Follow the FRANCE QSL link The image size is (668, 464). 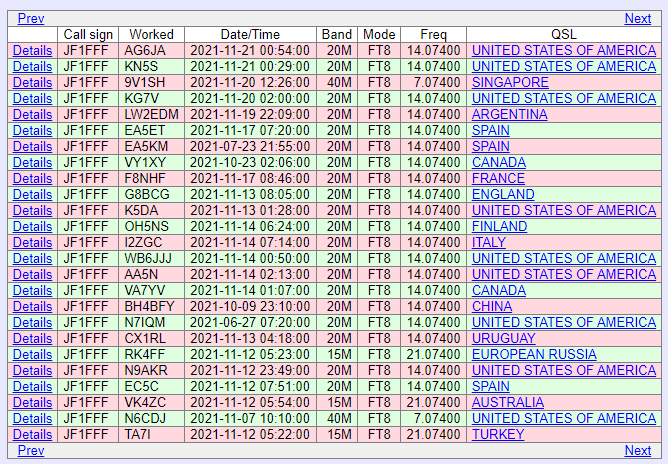(x=498, y=178)
